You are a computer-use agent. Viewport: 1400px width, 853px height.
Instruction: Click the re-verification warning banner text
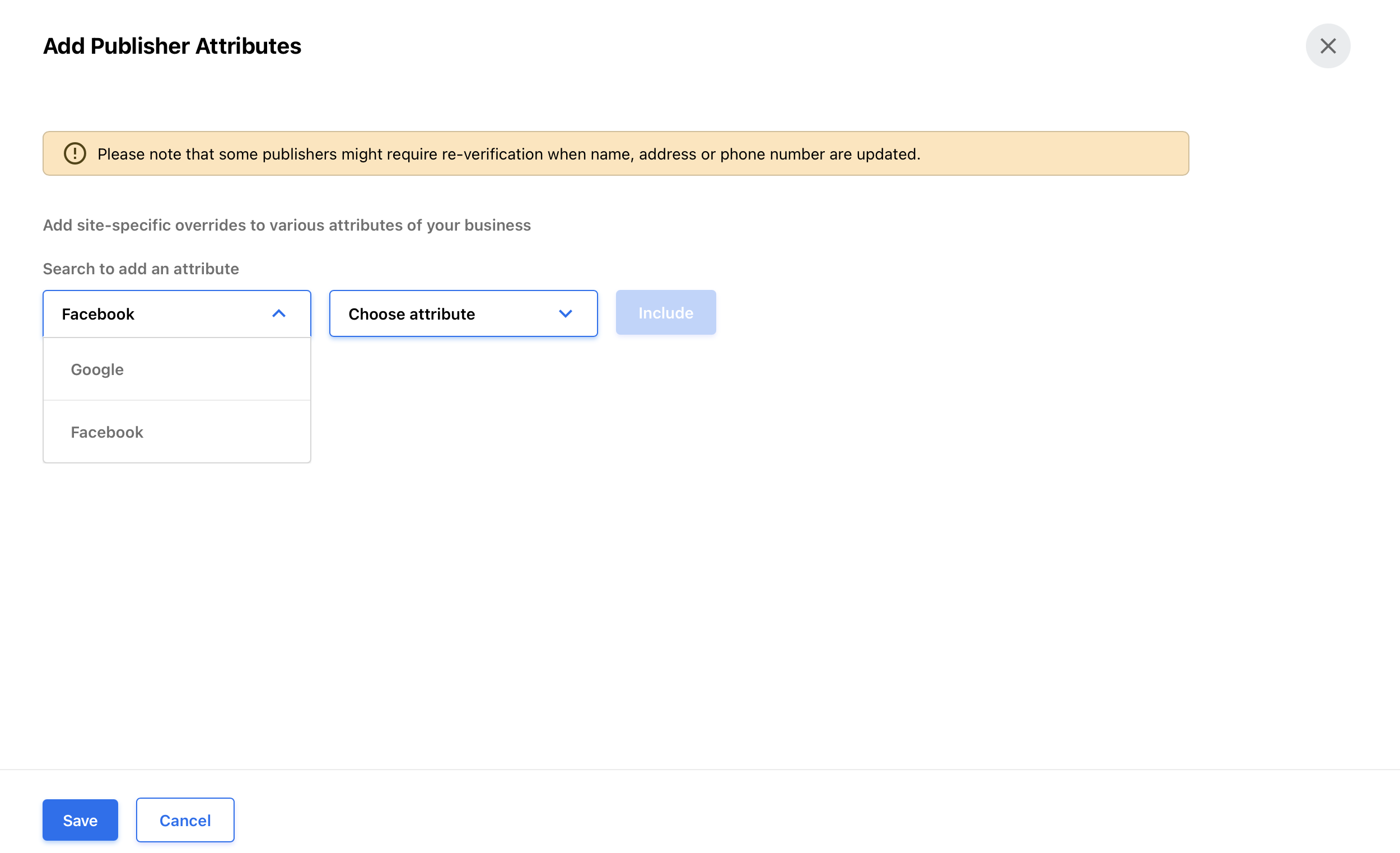[x=508, y=154]
